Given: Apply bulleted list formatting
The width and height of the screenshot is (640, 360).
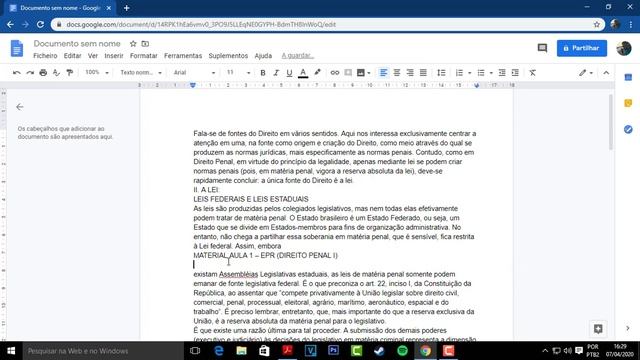Looking at the screenshot, I should pyautogui.click(x=481, y=73).
